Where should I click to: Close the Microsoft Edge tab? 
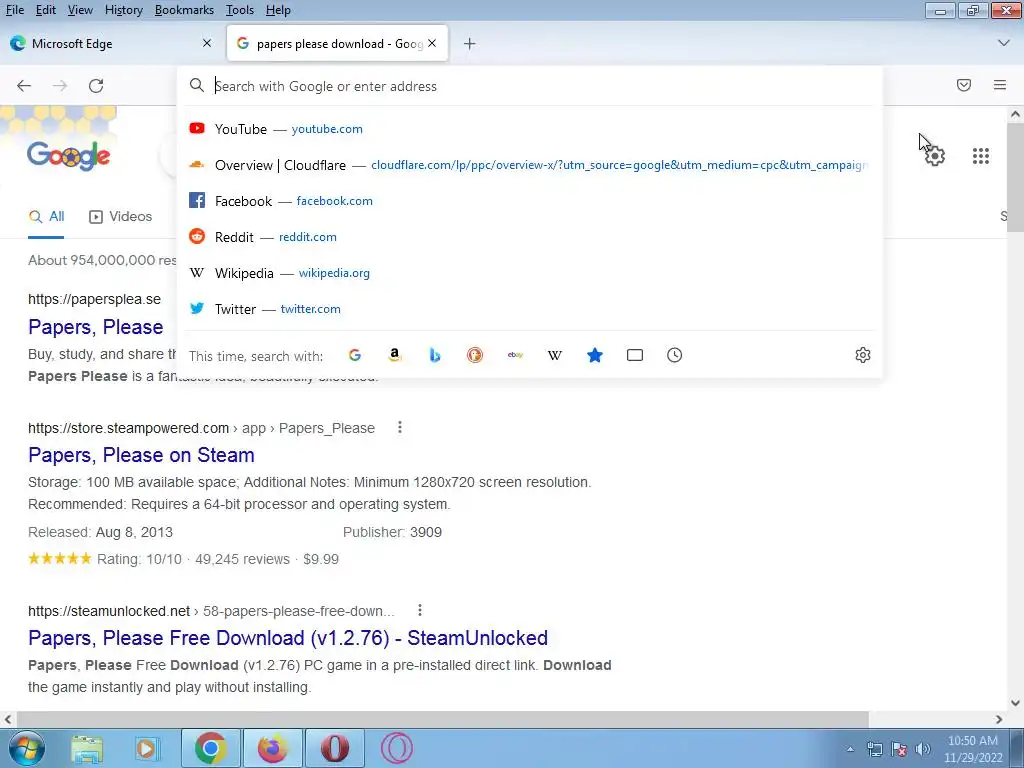(207, 43)
